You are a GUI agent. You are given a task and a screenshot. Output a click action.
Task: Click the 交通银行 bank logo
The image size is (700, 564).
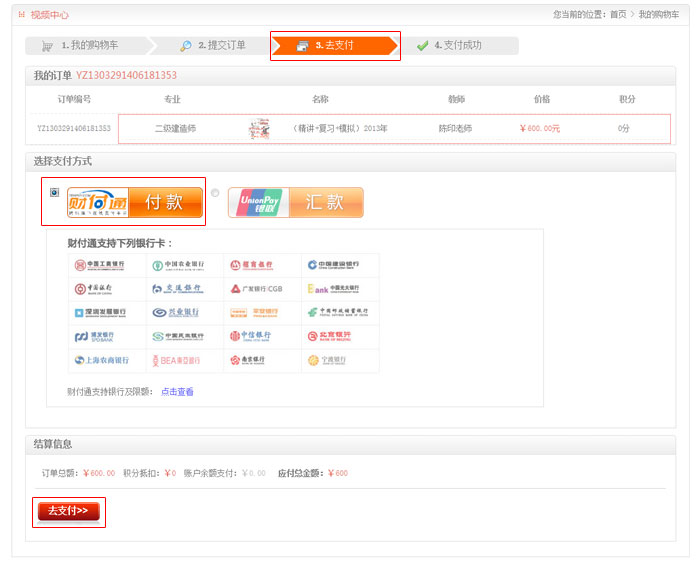(178, 289)
